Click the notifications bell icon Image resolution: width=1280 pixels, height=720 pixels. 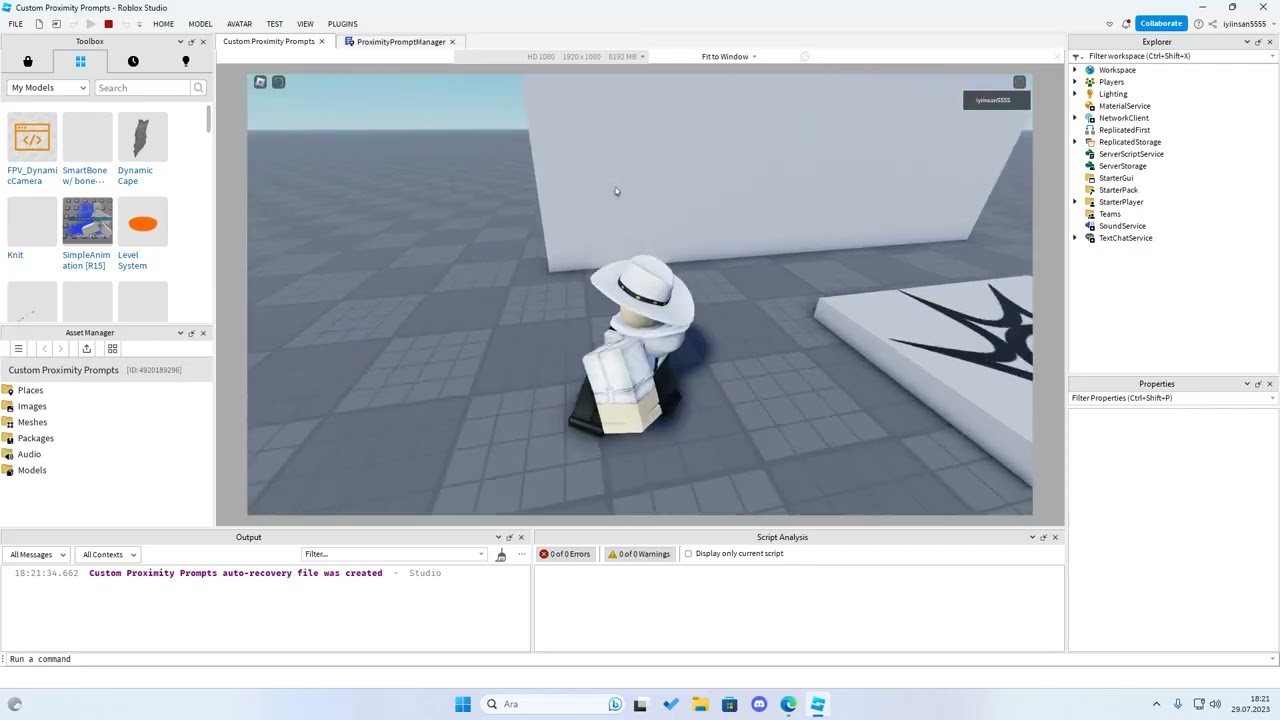point(1126,24)
